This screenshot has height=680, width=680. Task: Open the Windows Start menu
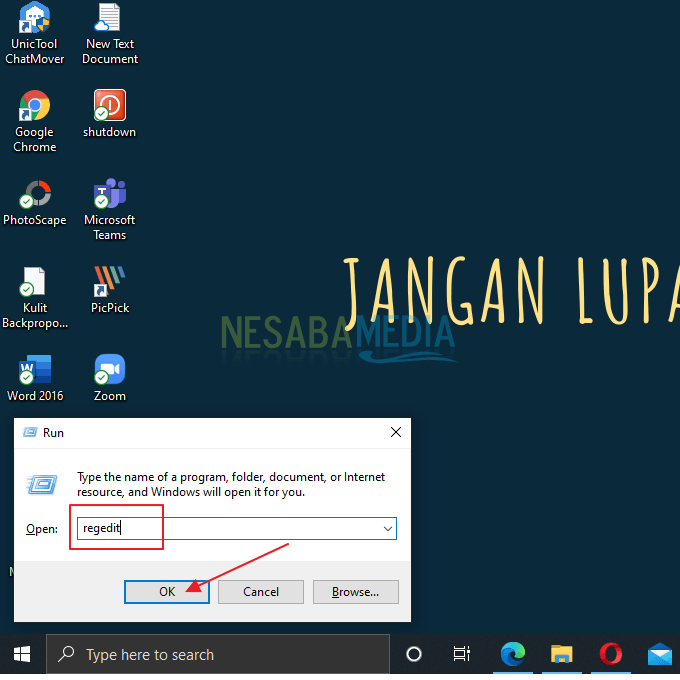[21, 655]
